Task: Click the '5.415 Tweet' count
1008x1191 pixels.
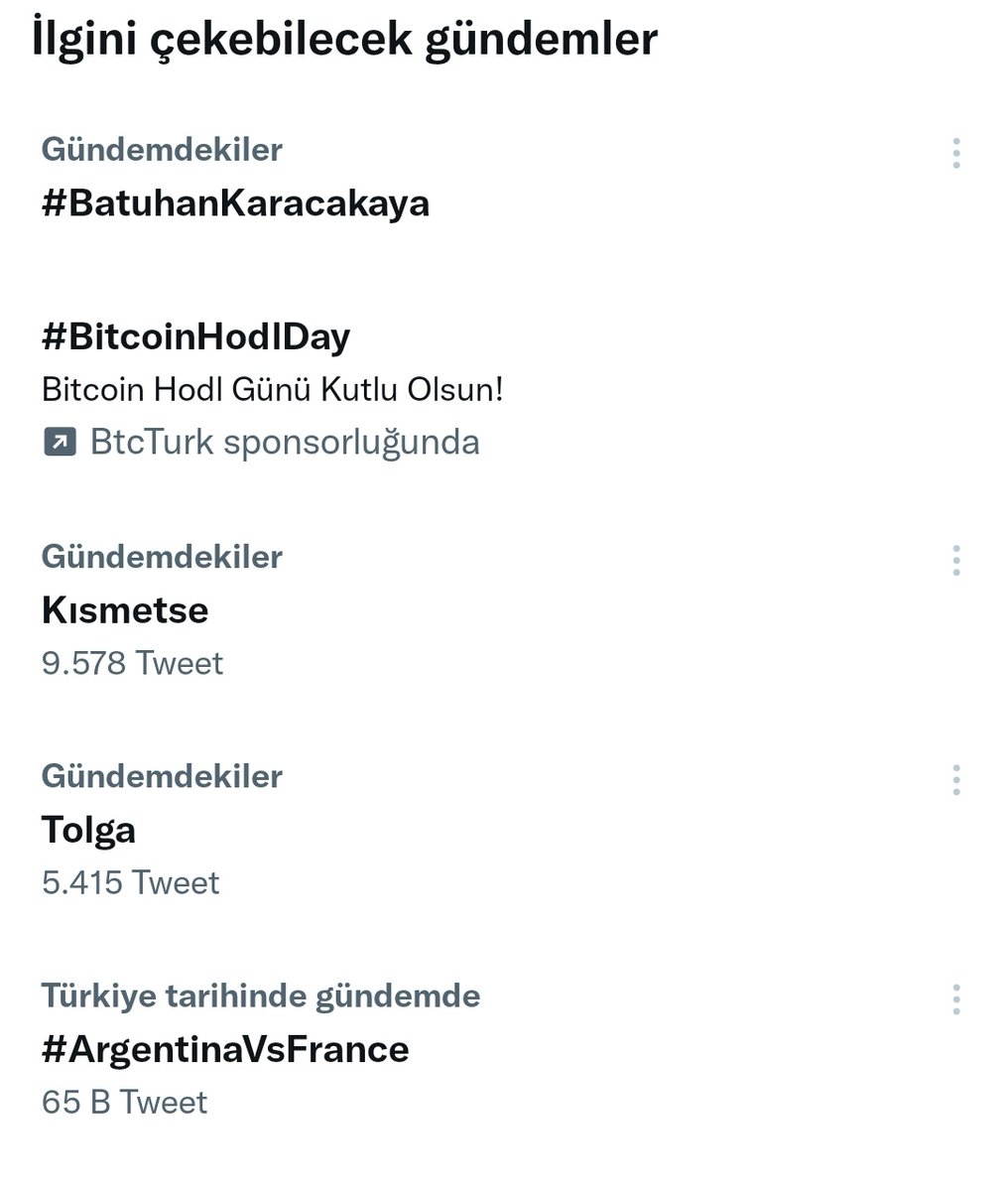Action: point(130,881)
